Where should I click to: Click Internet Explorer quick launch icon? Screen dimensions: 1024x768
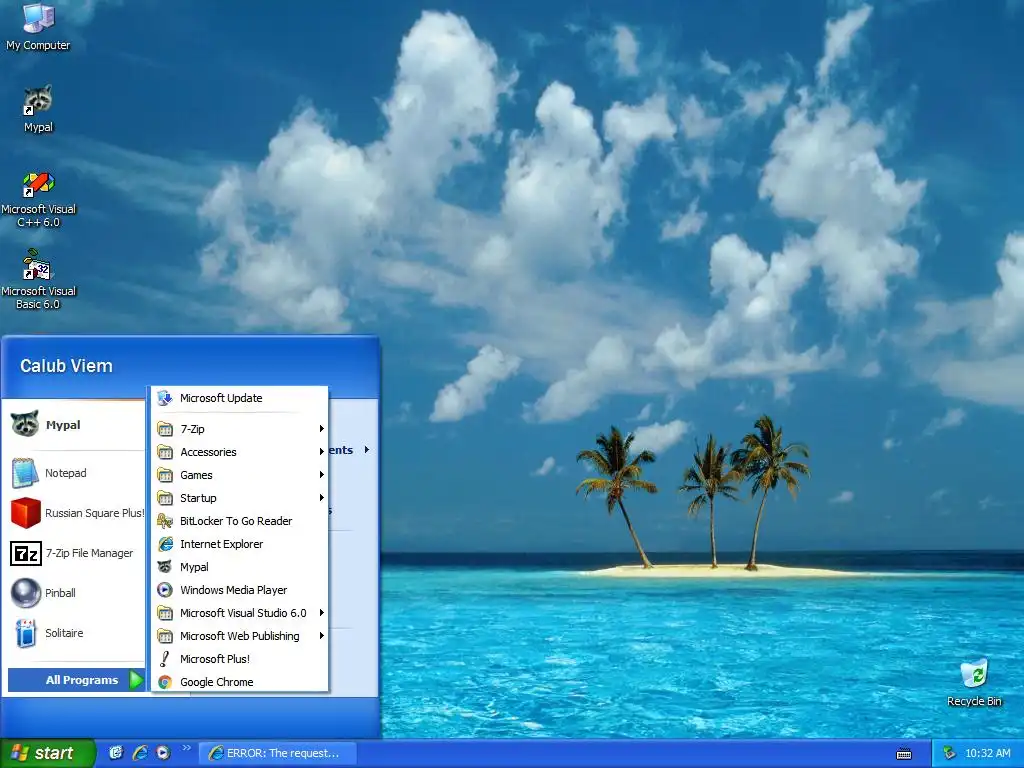[140, 753]
